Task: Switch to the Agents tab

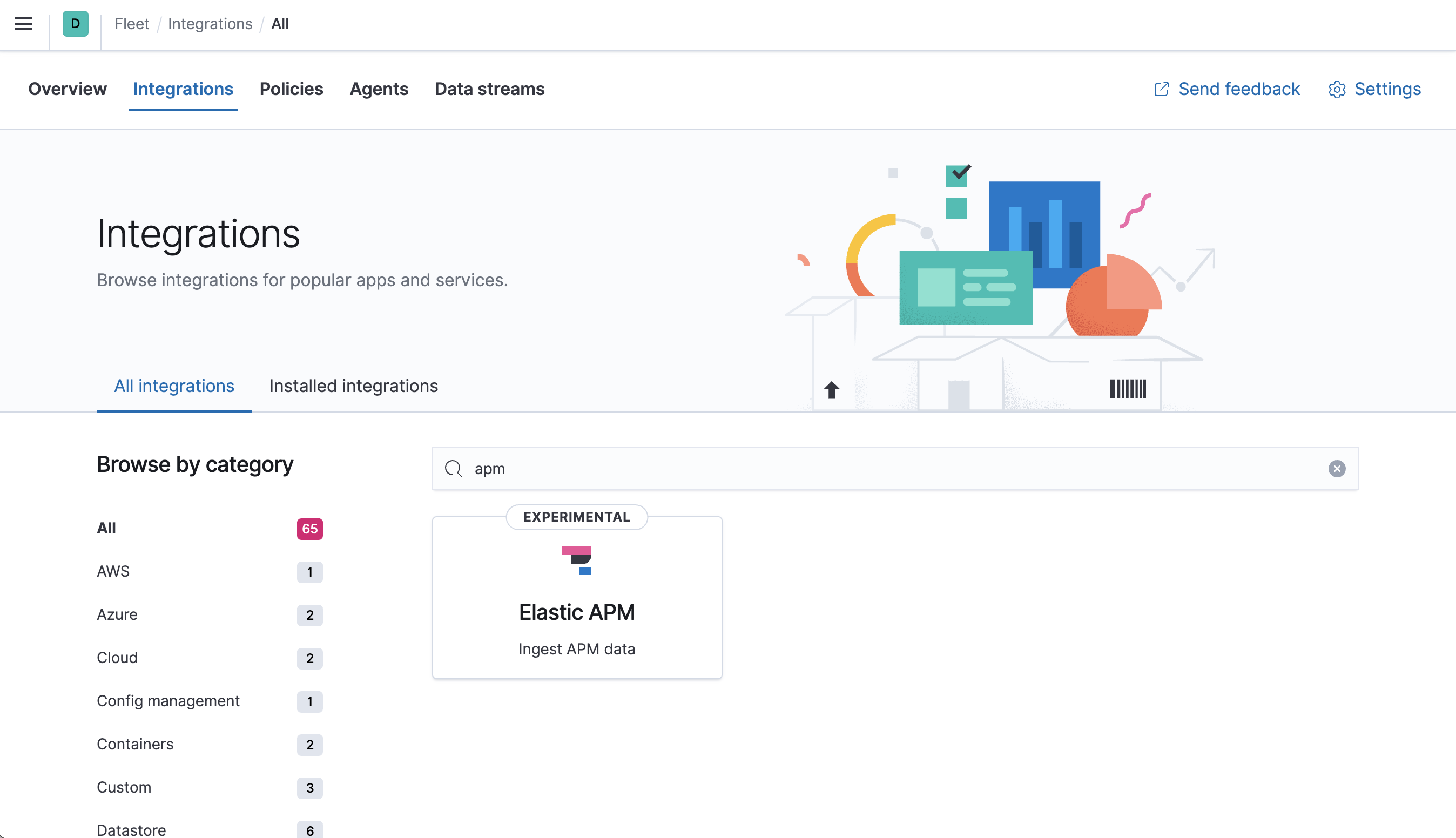Action: (379, 89)
